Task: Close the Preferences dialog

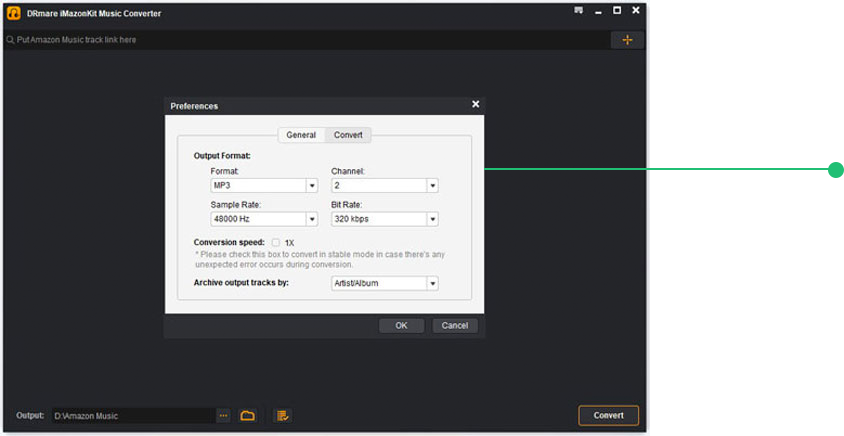Action: click(475, 104)
